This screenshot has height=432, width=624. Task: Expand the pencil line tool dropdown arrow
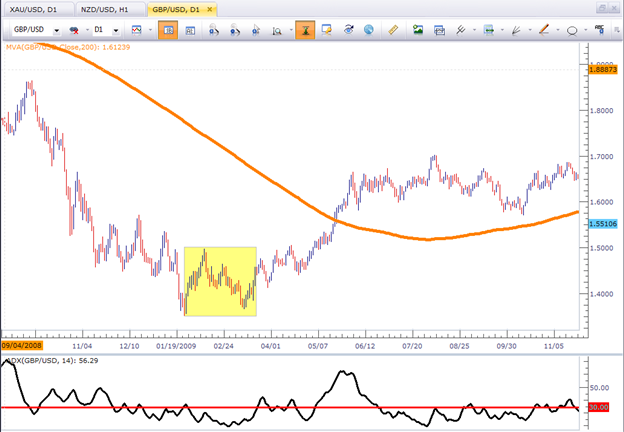pos(558,30)
